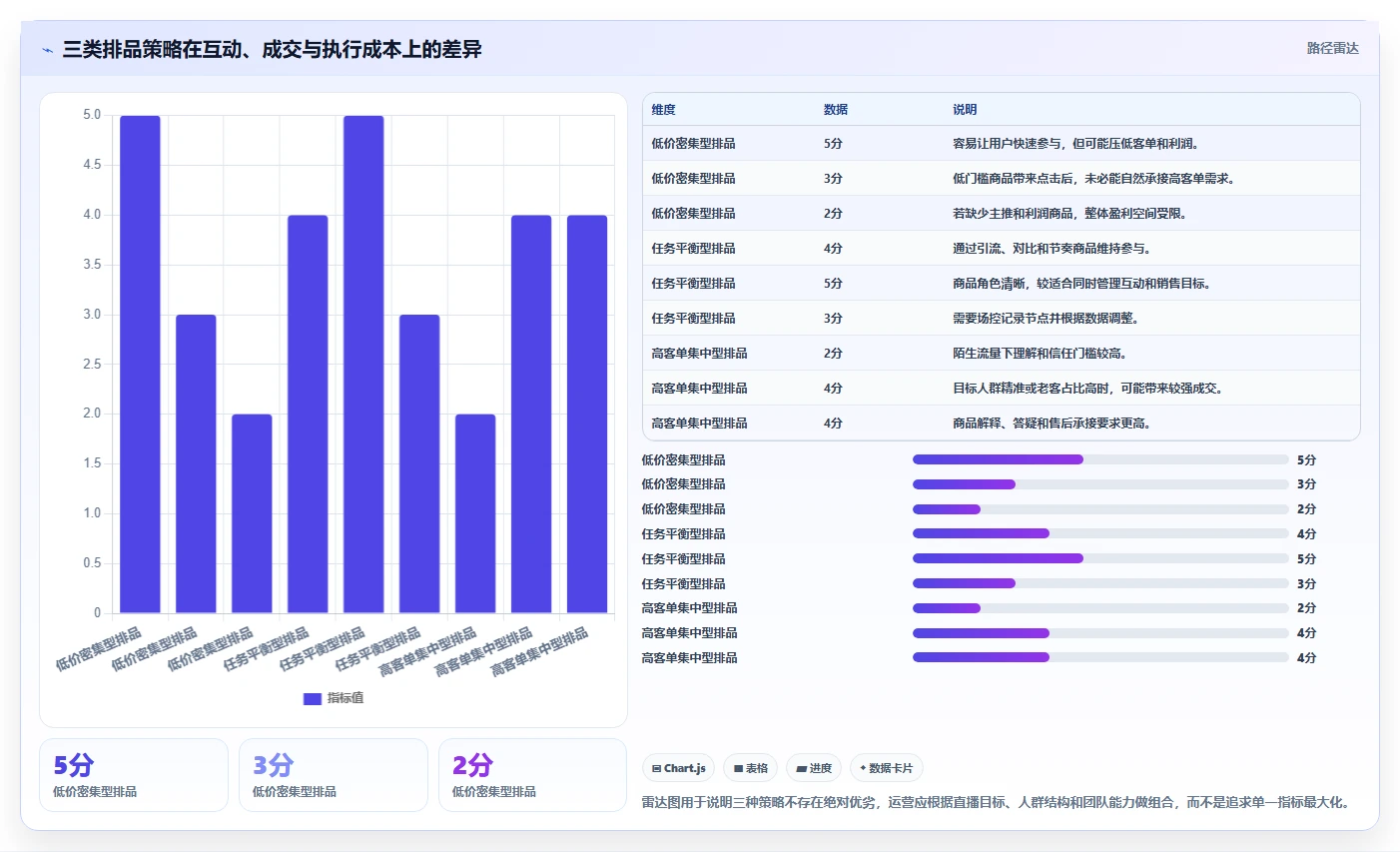
Task: Click the 低价密集型排品 chart bar at 3.0
Action: (196, 463)
